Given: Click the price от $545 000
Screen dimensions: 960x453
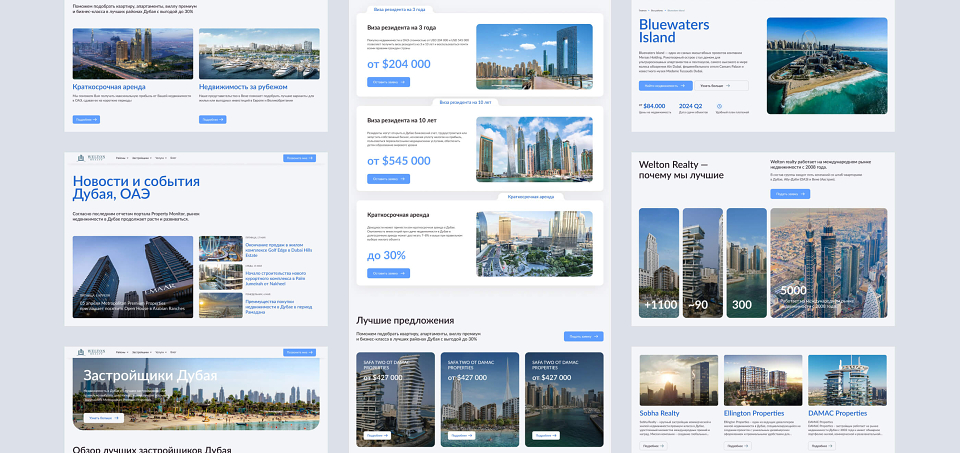Looking at the screenshot, I should pyautogui.click(x=399, y=161).
